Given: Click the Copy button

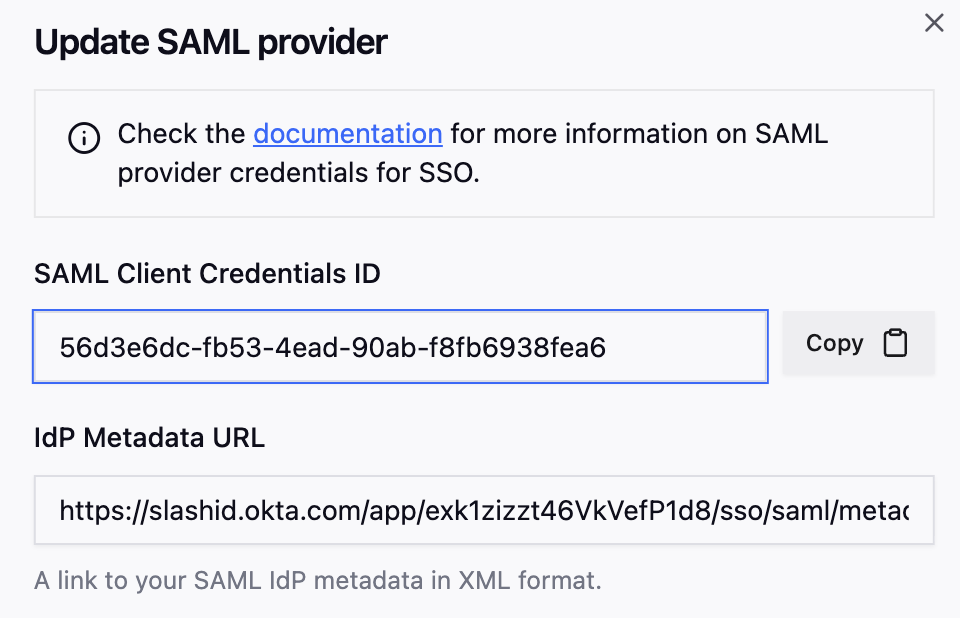Looking at the screenshot, I should point(858,343).
